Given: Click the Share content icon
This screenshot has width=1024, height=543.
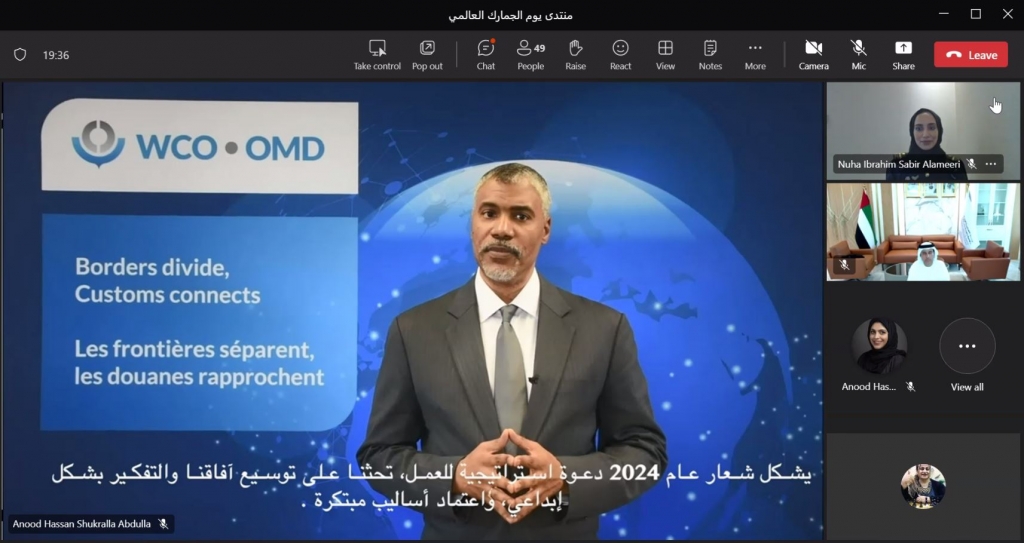Looking at the screenshot, I should tap(903, 48).
